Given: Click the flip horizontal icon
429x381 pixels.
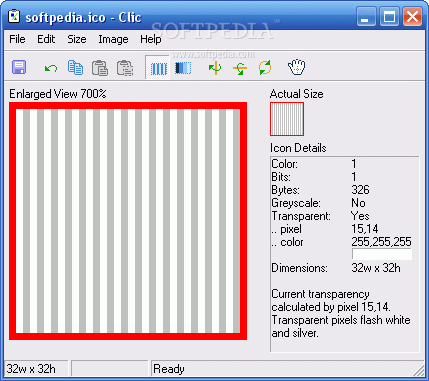Looking at the screenshot, I should (215, 68).
